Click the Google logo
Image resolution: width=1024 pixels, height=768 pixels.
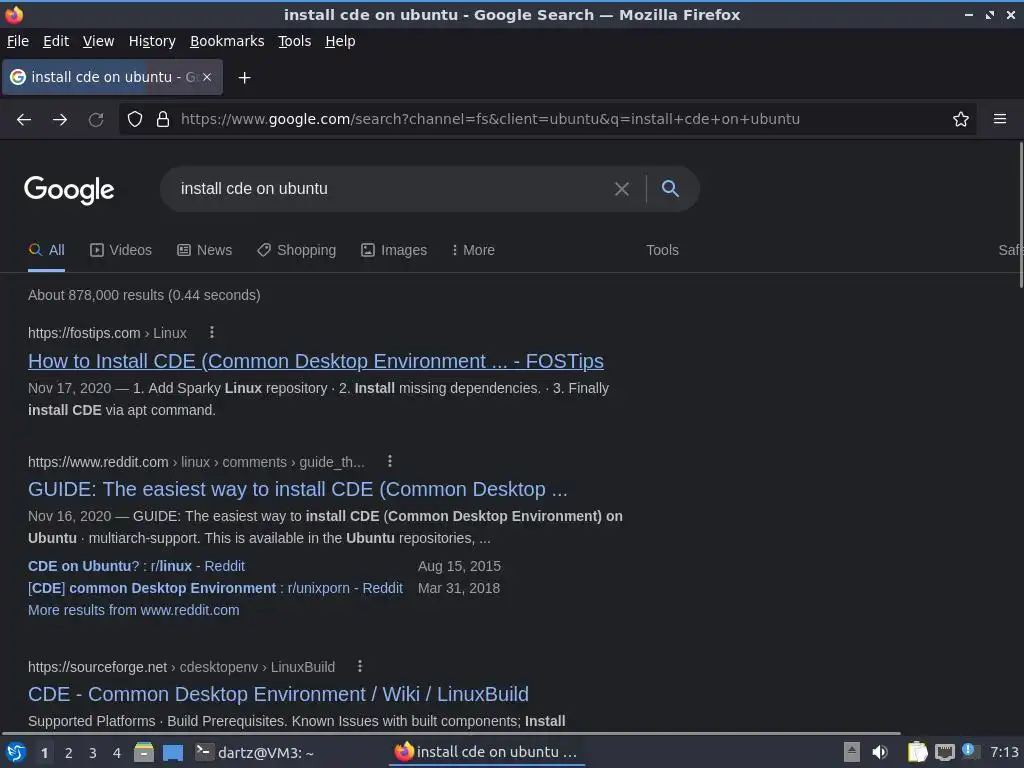click(x=69, y=190)
